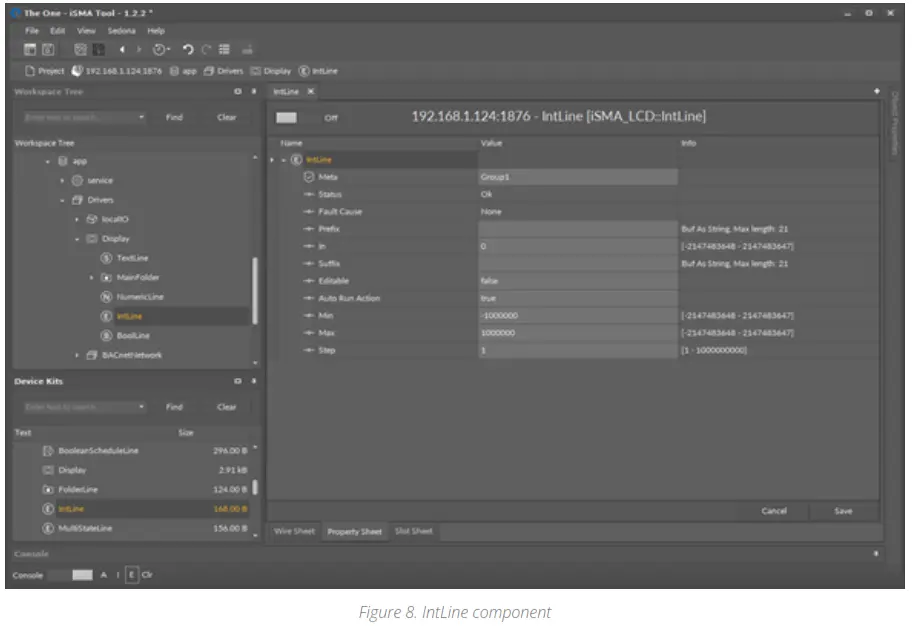Click the Editable value field showing false
The height and width of the screenshot is (626, 913).
[x=578, y=281]
